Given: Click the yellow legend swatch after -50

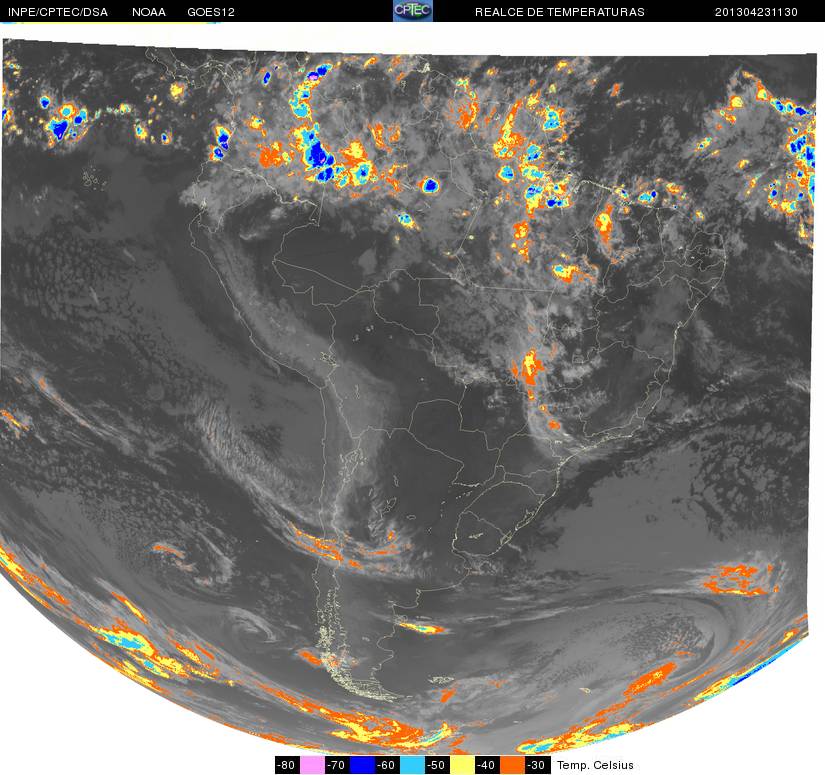Looking at the screenshot, I should 462,765.
